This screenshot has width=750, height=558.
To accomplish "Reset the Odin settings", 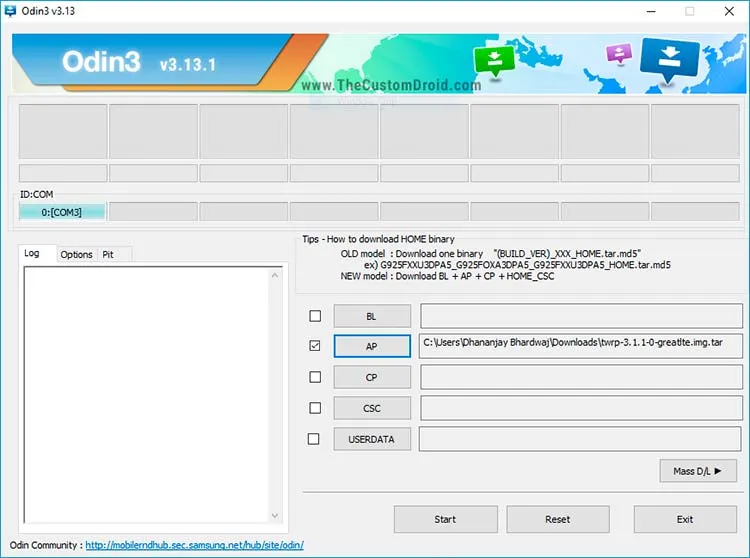I will tap(558, 519).
